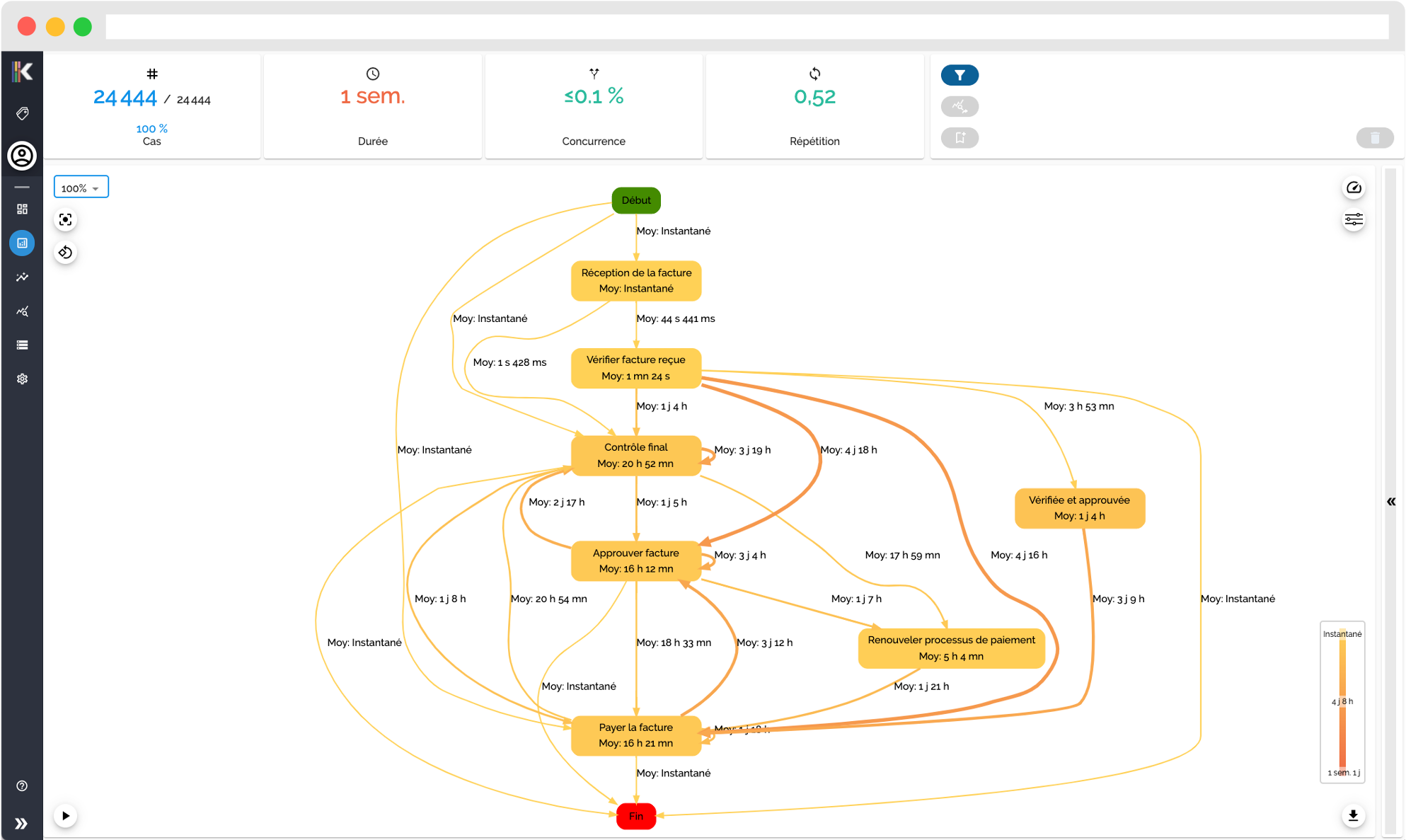1406x840 pixels.
Task: Open the dashboard grid menu item
Action: [22, 209]
